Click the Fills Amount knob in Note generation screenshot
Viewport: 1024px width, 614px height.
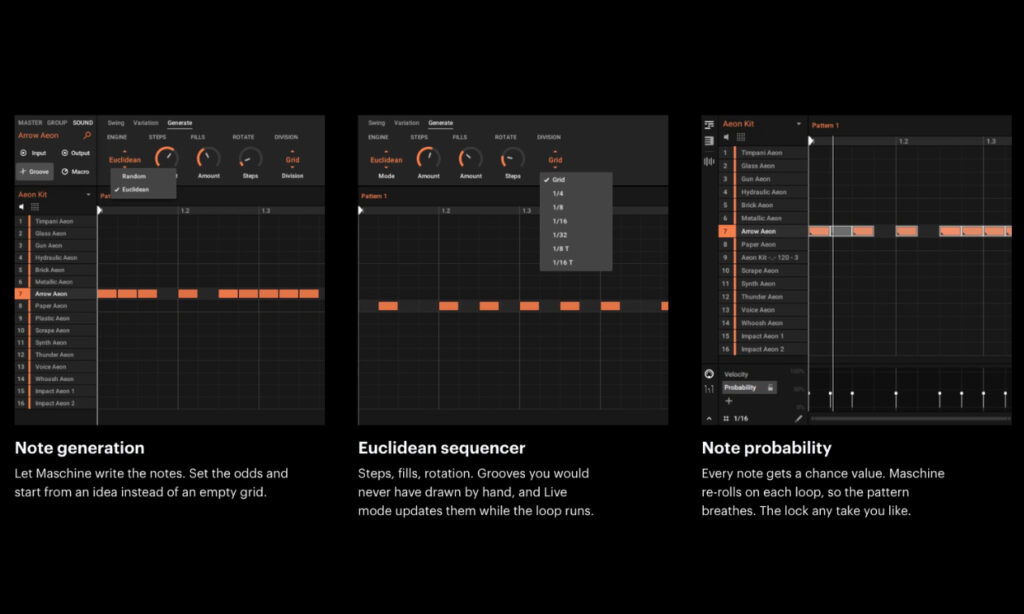(x=208, y=158)
